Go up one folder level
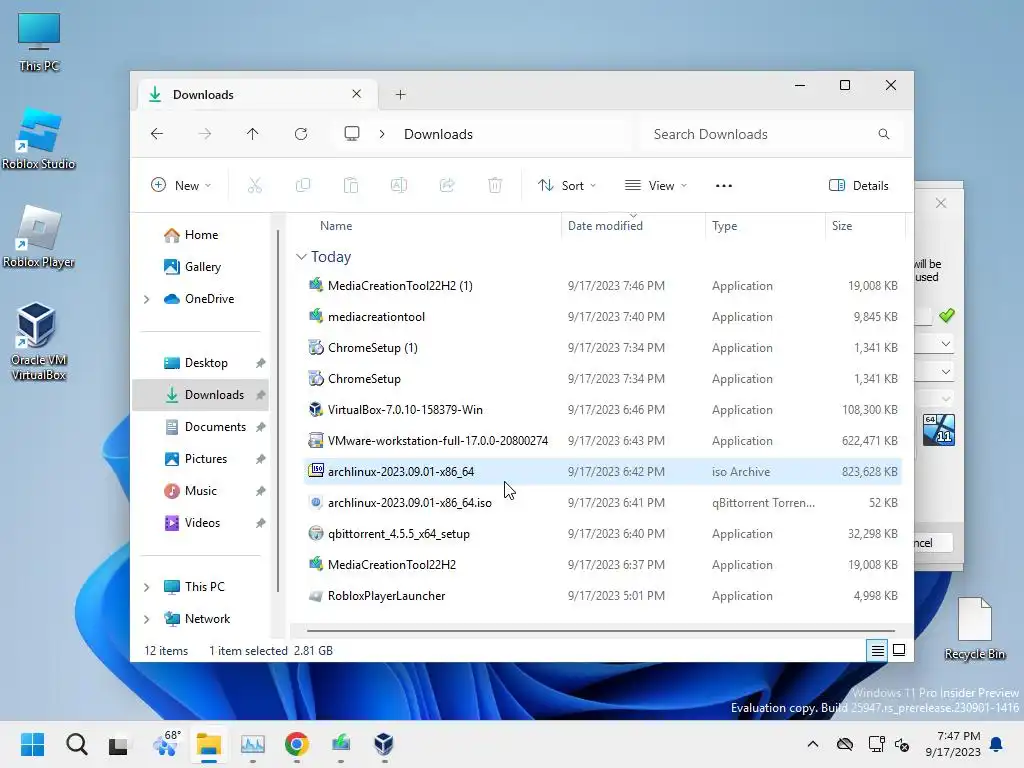Image resolution: width=1024 pixels, height=768 pixels. tap(253, 134)
